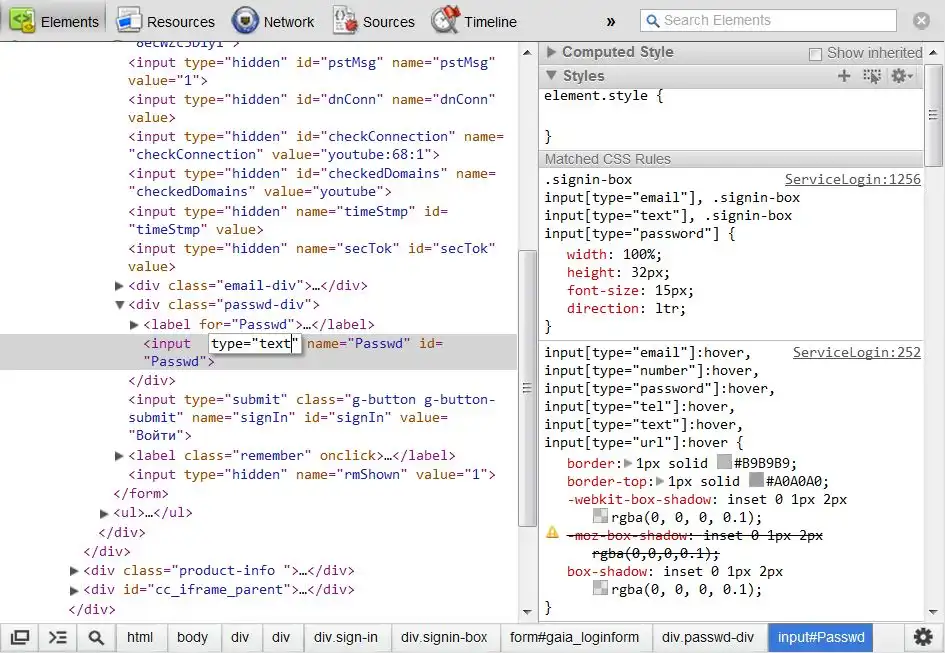Expand the email-div node

pos(120,286)
